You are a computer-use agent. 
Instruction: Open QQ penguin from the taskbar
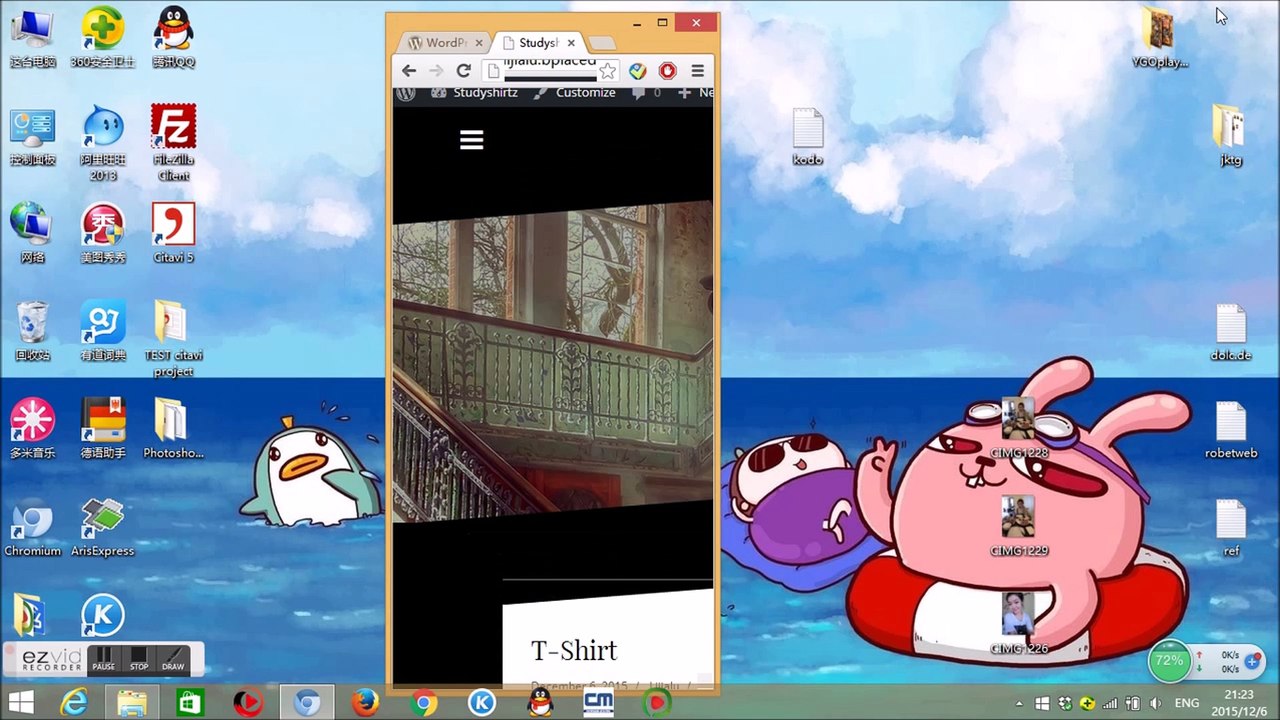click(540, 704)
